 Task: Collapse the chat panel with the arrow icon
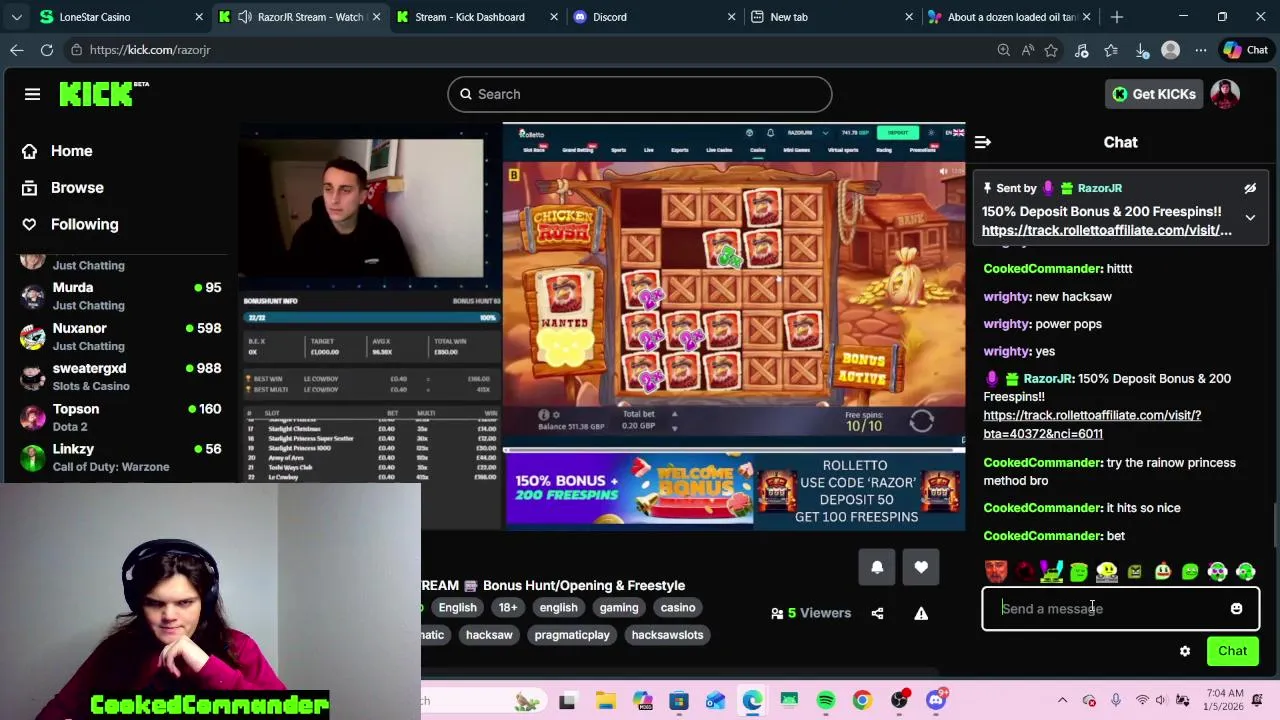click(982, 142)
